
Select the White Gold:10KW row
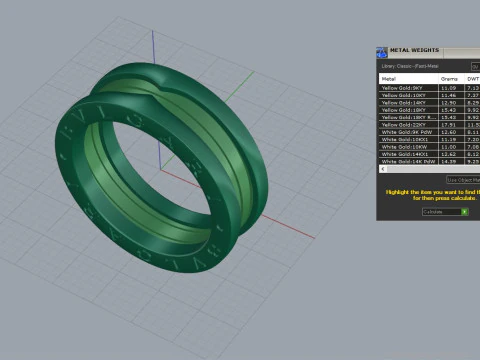tap(429, 147)
